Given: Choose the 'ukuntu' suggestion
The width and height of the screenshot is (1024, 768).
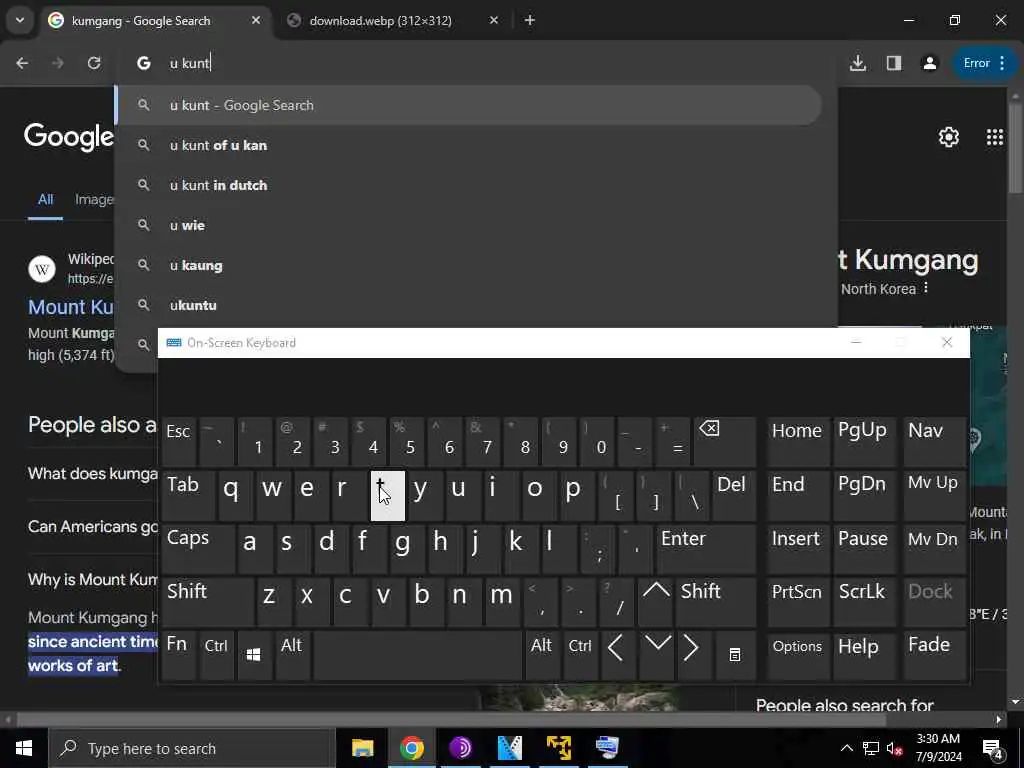Looking at the screenshot, I should click(x=469, y=305).
